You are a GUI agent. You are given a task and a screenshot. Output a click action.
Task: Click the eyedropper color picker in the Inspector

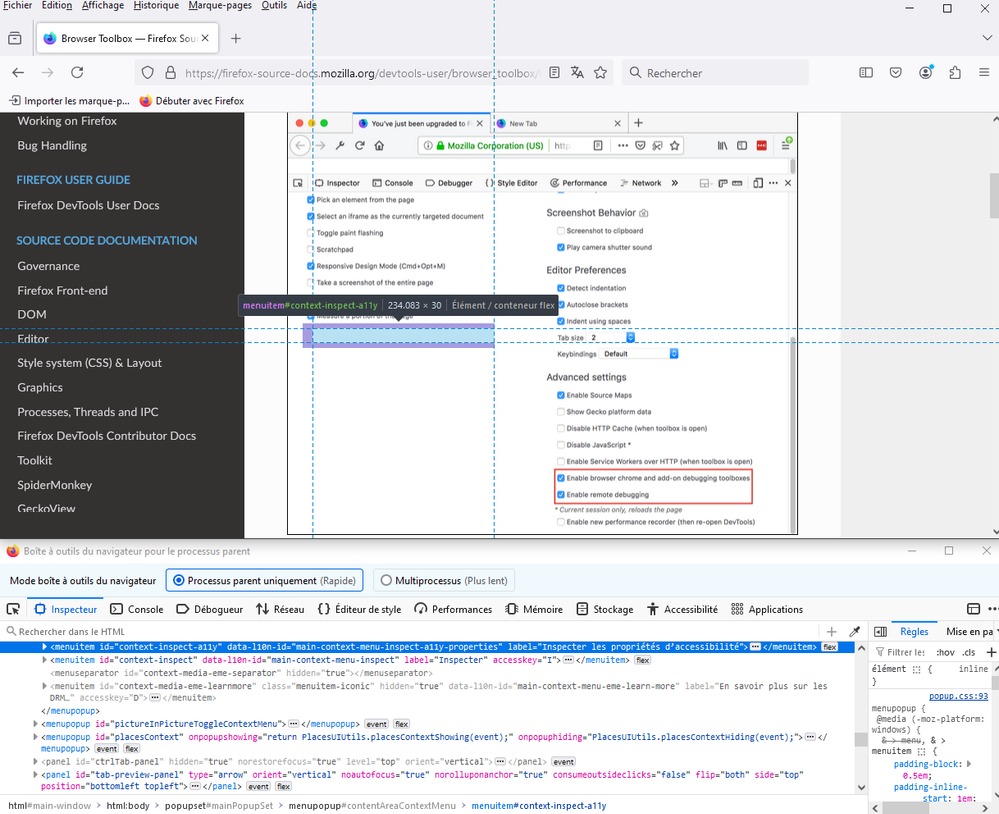[x=854, y=632]
